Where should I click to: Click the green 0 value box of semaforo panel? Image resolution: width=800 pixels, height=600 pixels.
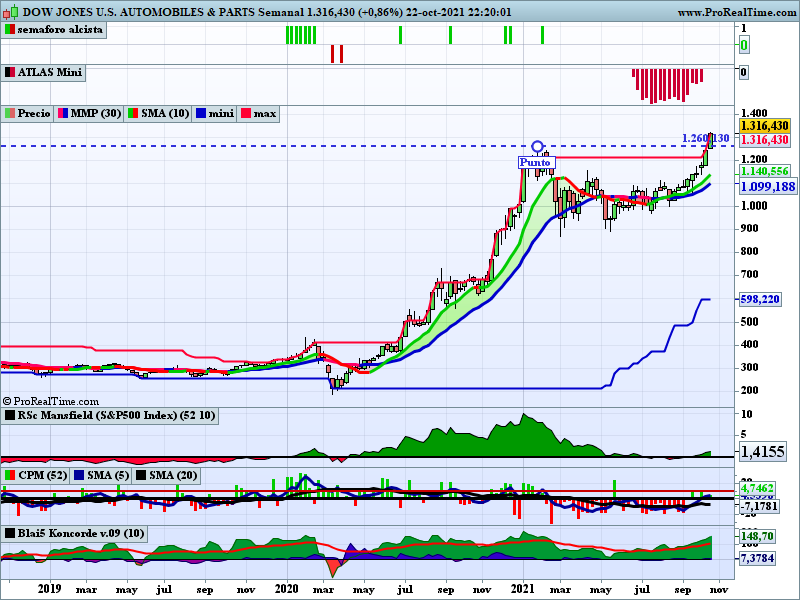744,45
